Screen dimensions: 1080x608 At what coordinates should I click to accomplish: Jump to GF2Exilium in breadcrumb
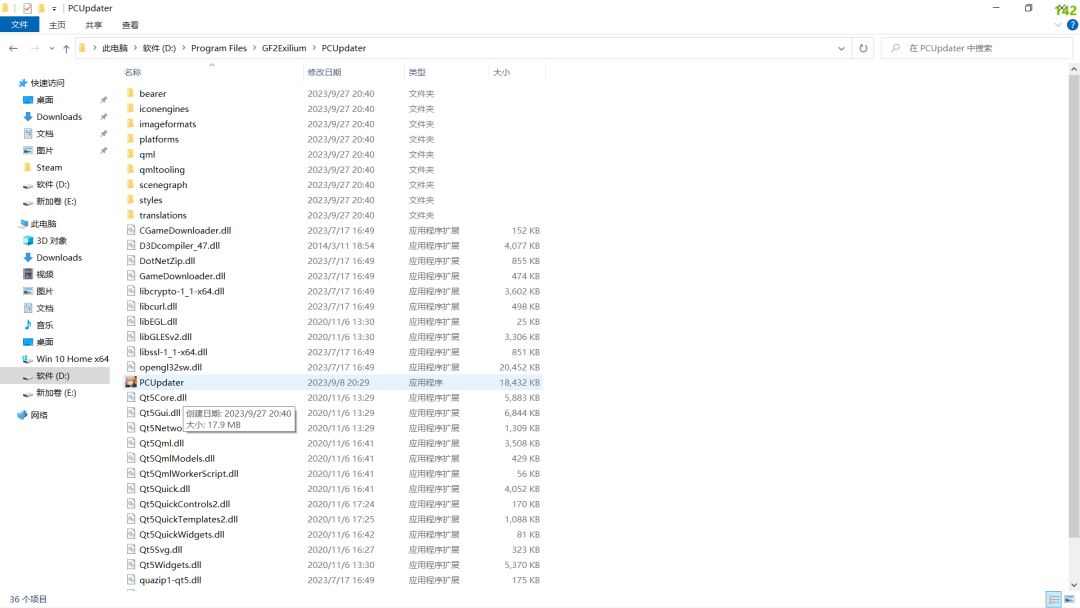point(284,48)
